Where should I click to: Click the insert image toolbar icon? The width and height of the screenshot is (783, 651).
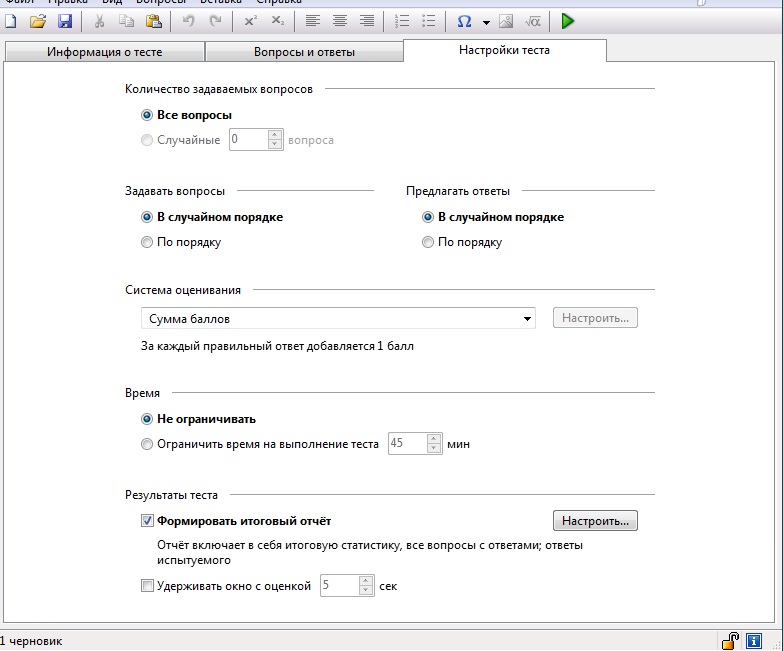coord(506,21)
